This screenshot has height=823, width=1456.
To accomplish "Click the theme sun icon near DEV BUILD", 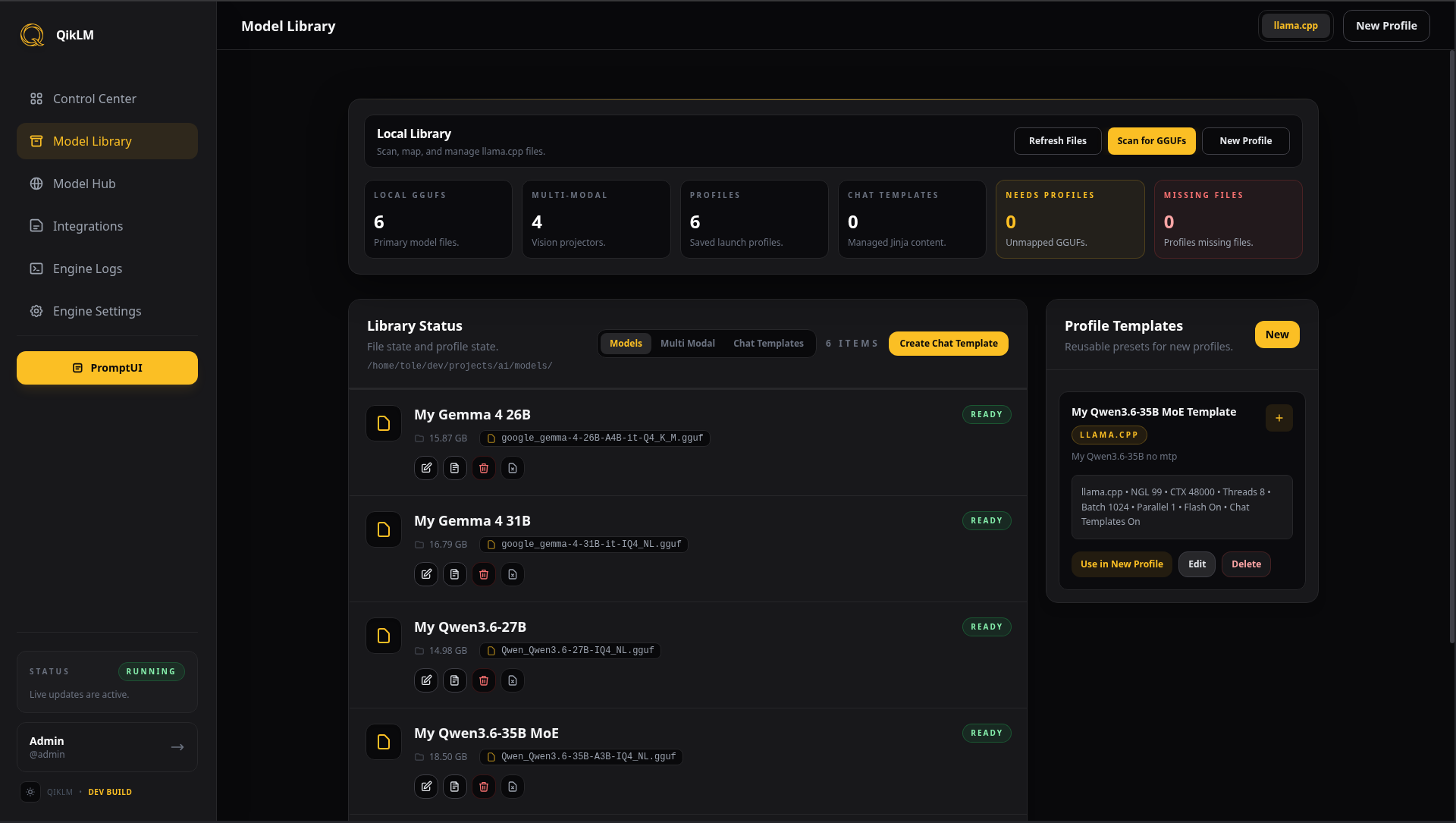I will 30,792.
